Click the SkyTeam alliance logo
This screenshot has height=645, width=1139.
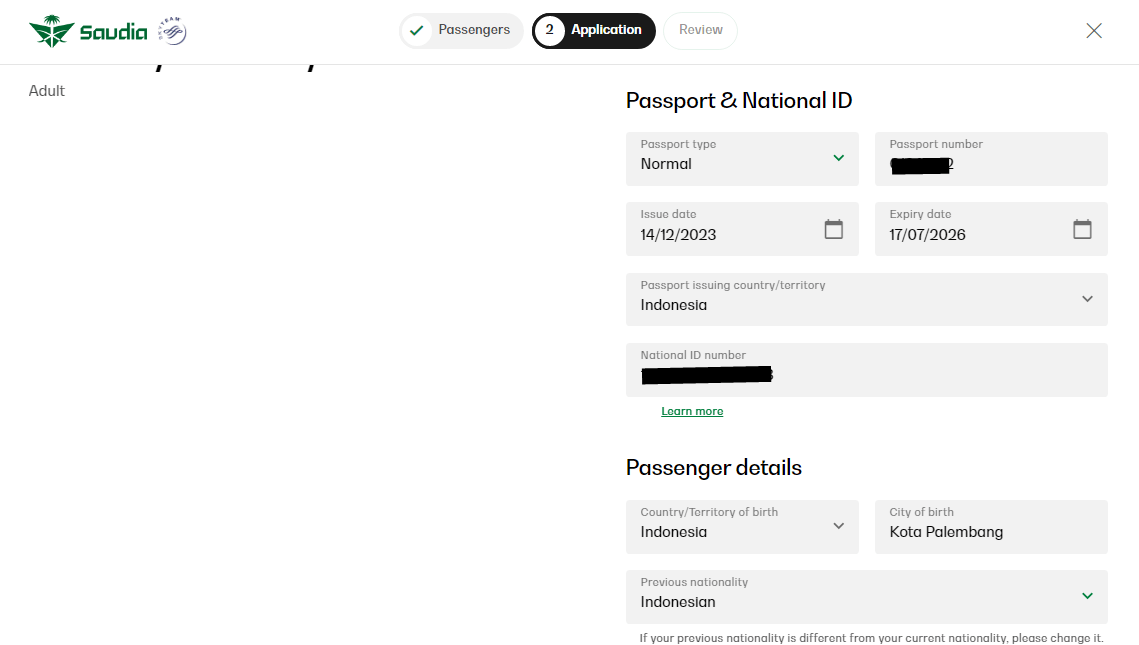click(x=173, y=32)
